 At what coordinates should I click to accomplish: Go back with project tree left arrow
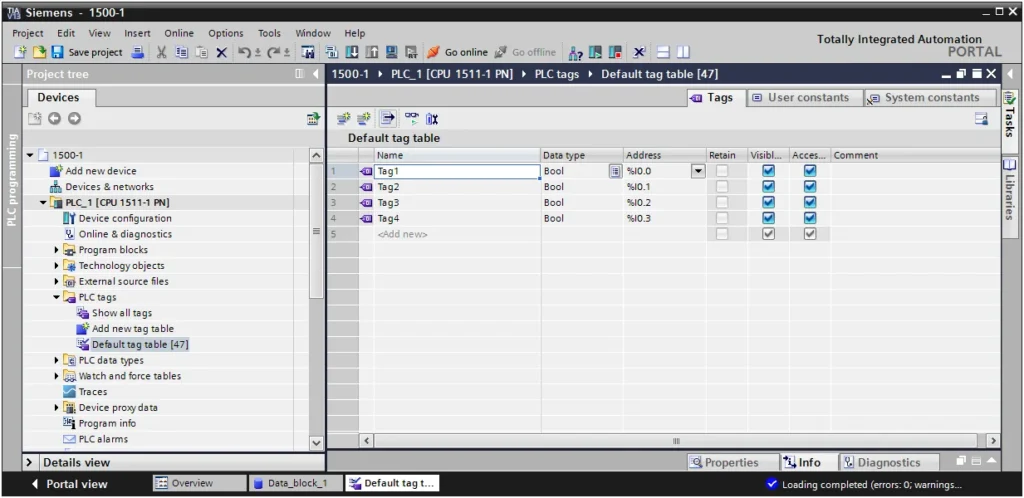54,118
